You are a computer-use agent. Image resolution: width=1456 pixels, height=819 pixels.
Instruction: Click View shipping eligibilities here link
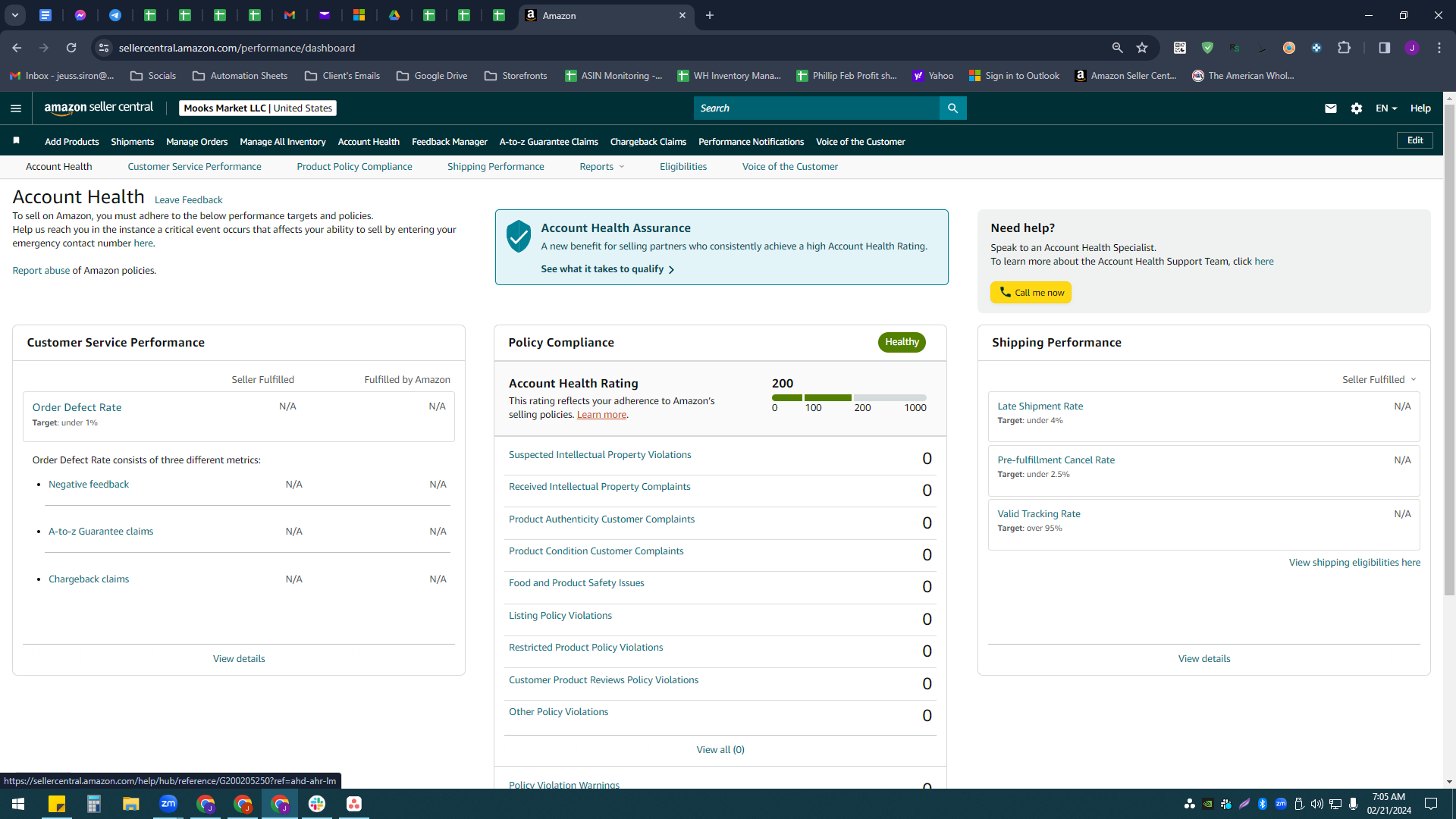pos(1354,563)
